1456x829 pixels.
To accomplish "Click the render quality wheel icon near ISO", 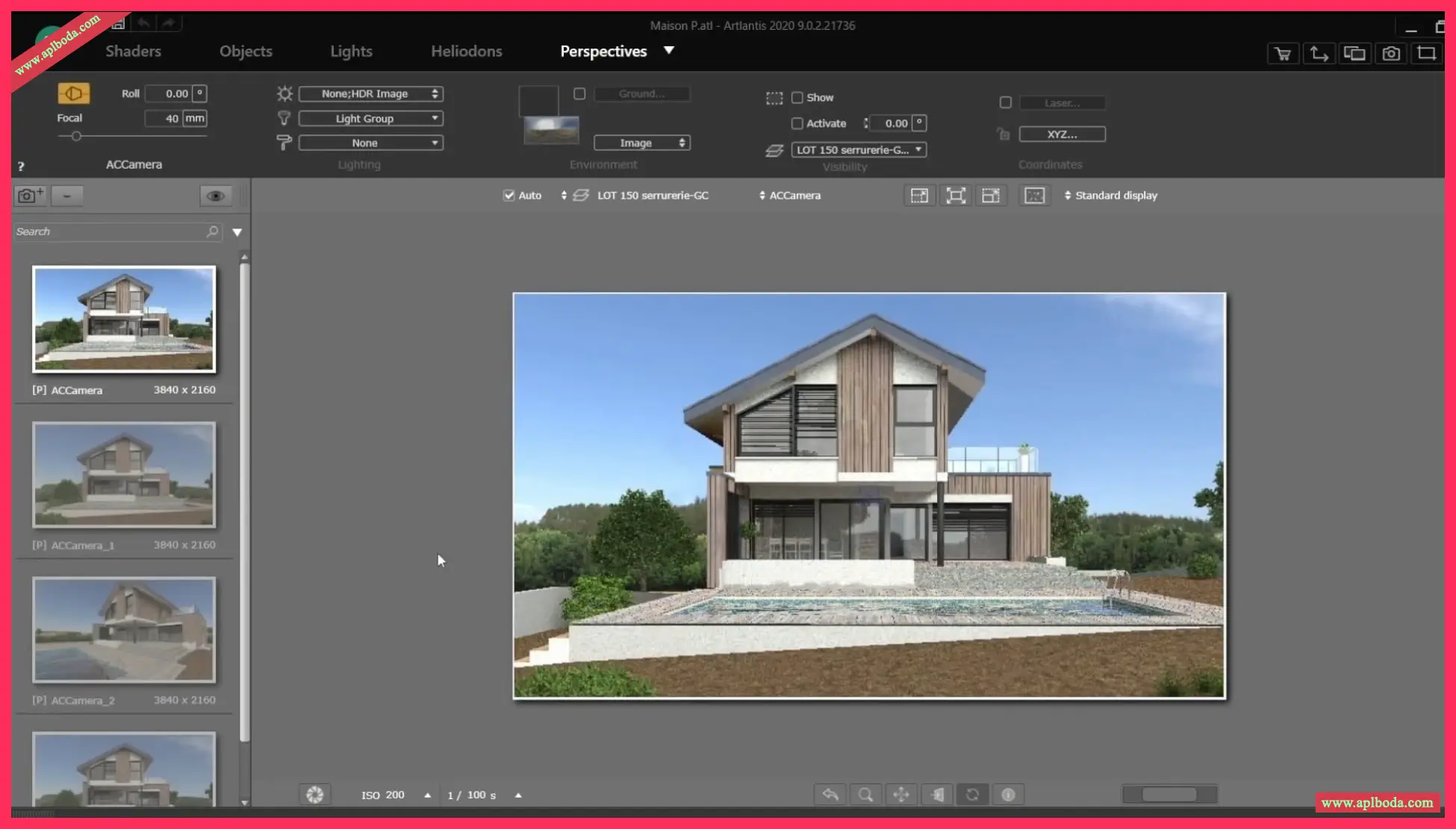I will click(315, 795).
